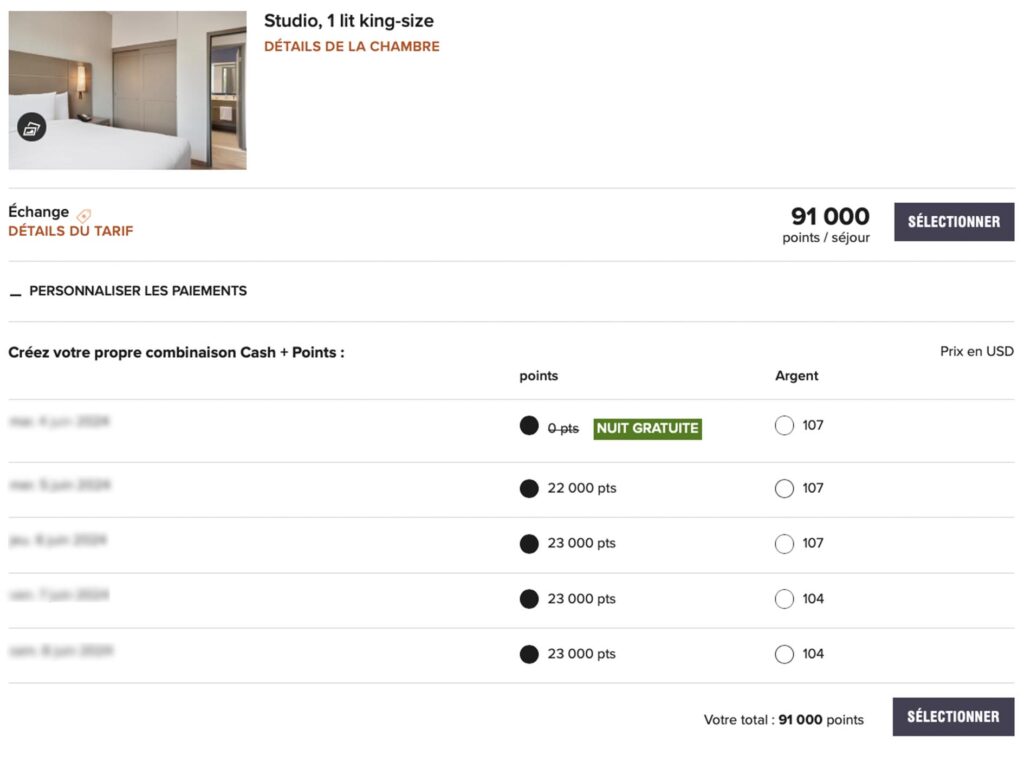Screen dimensions: 1024x768
Task: Collapse the Personnaliser les paiements section
Action: pyautogui.click(x=16, y=292)
